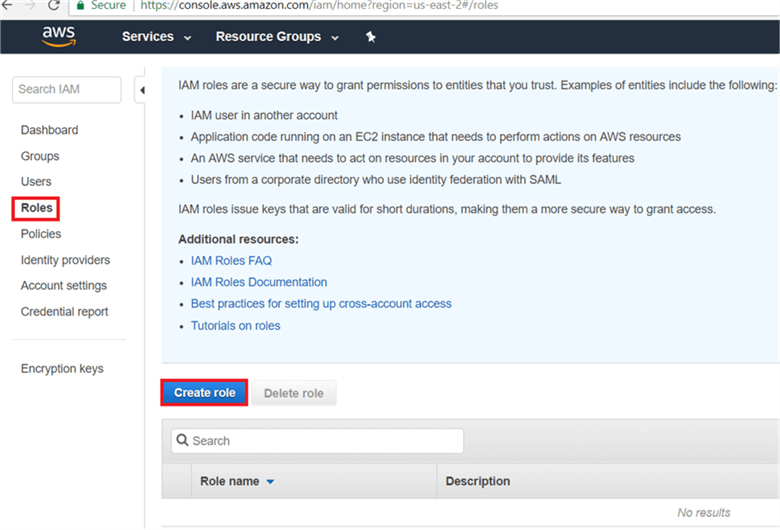Open the Services dropdown menu
Screen dimensions: 780x530
[x=156, y=37]
